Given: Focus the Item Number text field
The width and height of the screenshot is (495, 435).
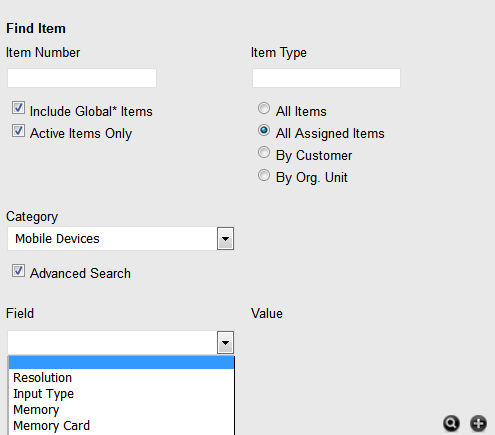Looking at the screenshot, I should [x=82, y=78].
